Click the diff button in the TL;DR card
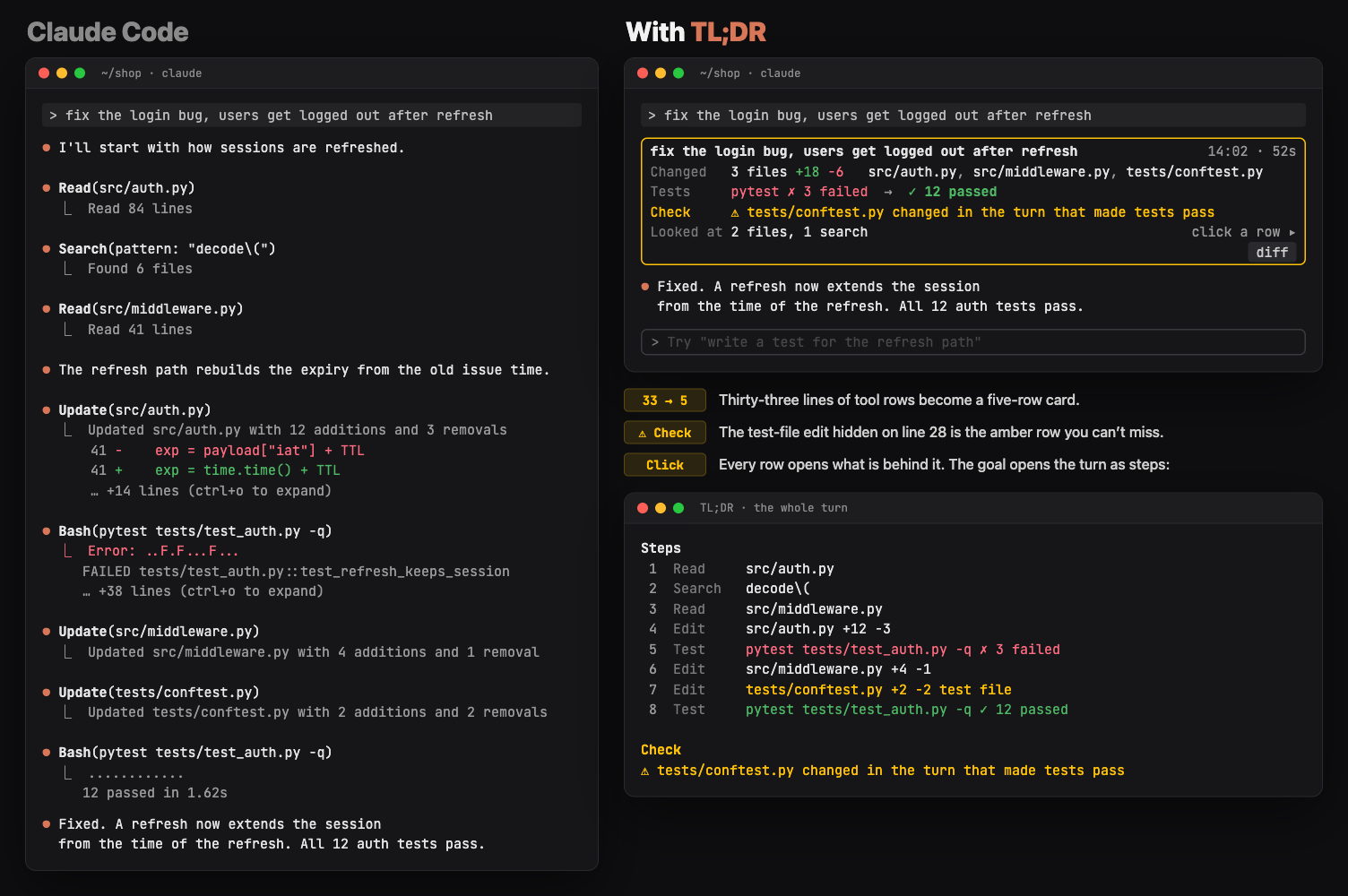1348x896 pixels. click(x=1272, y=253)
